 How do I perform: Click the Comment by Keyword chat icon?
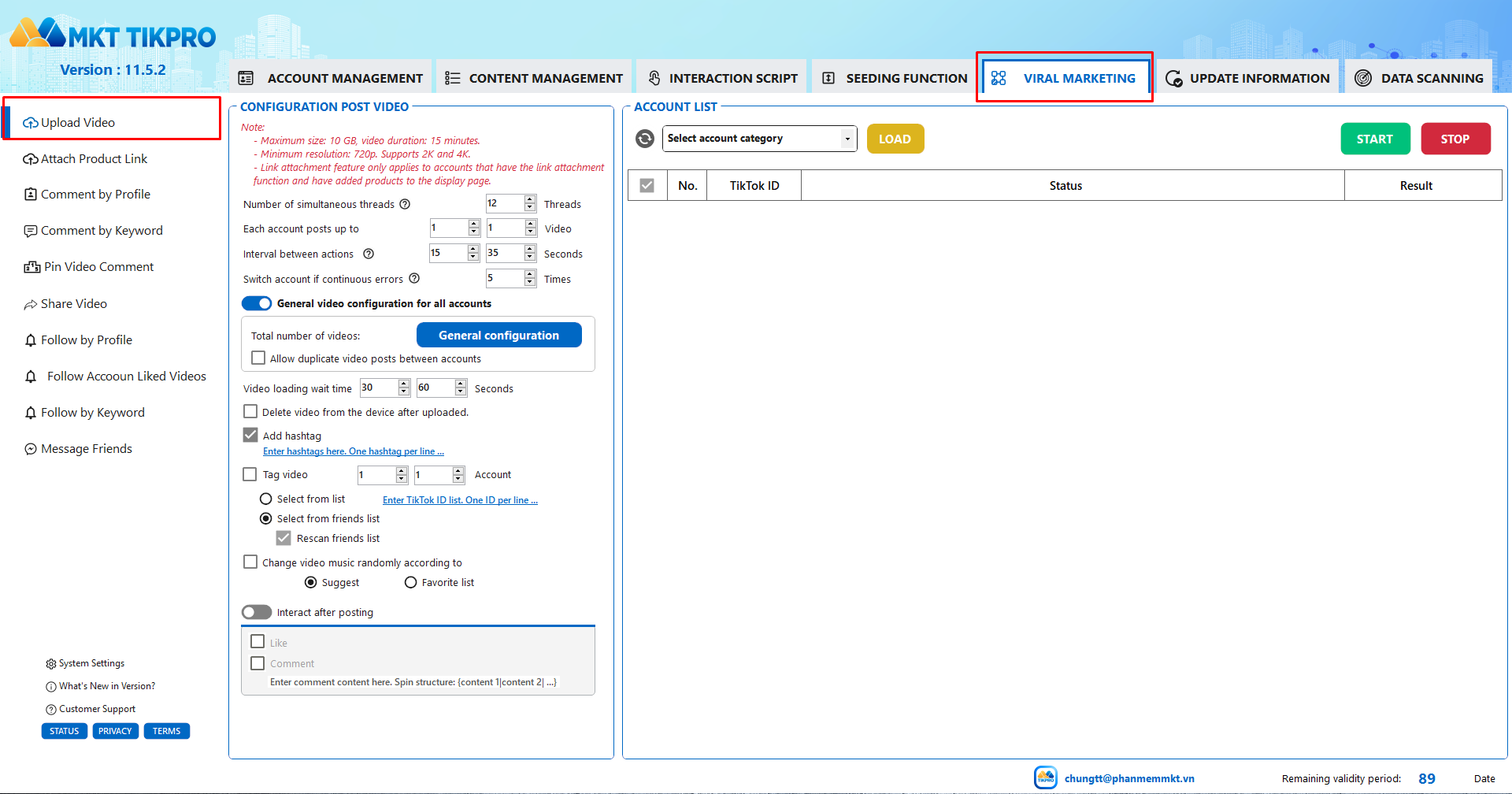pyautogui.click(x=31, y=231)
